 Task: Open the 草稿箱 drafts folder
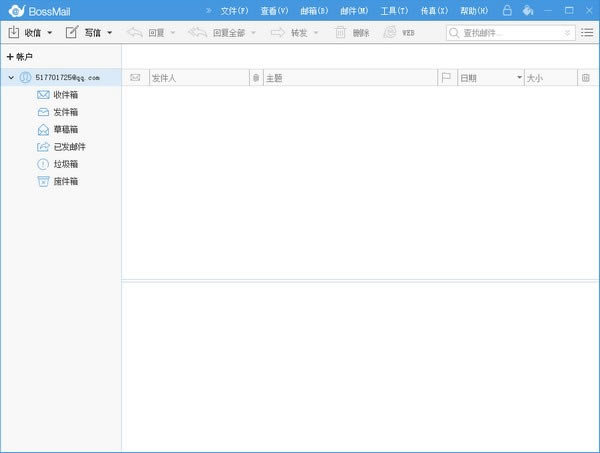[65, 129]
